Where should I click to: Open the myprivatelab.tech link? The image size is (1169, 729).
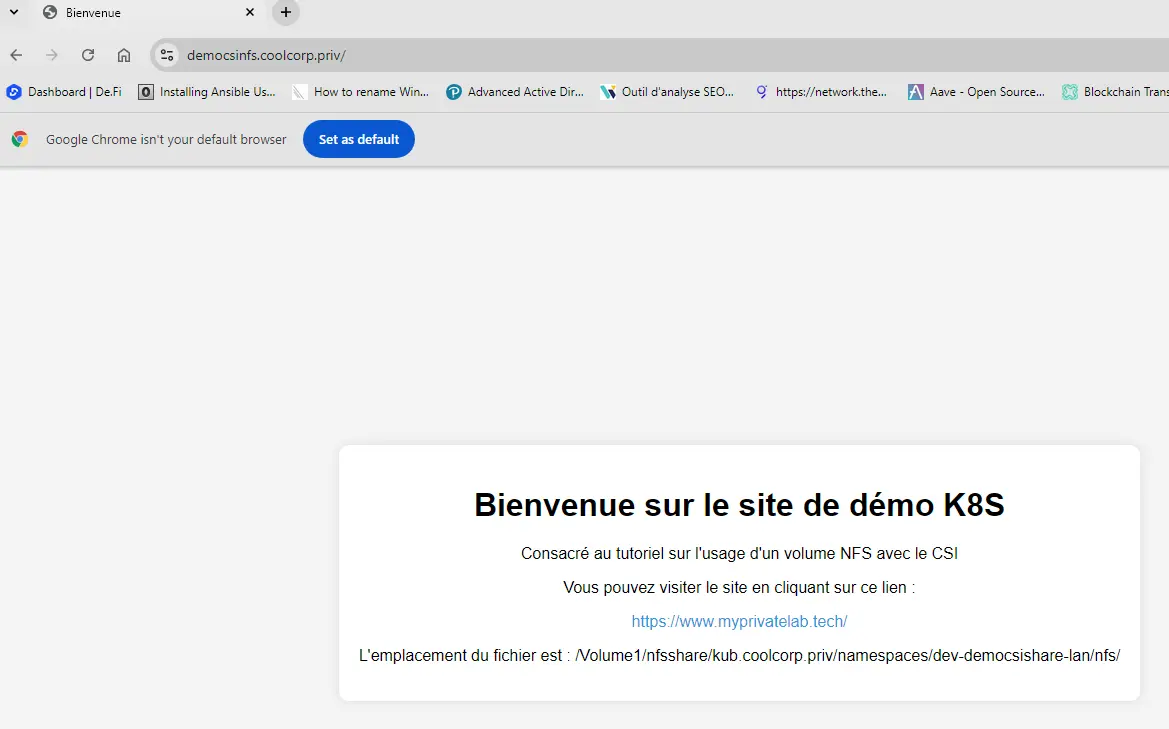pyautogui.click(x=739, y=622)
